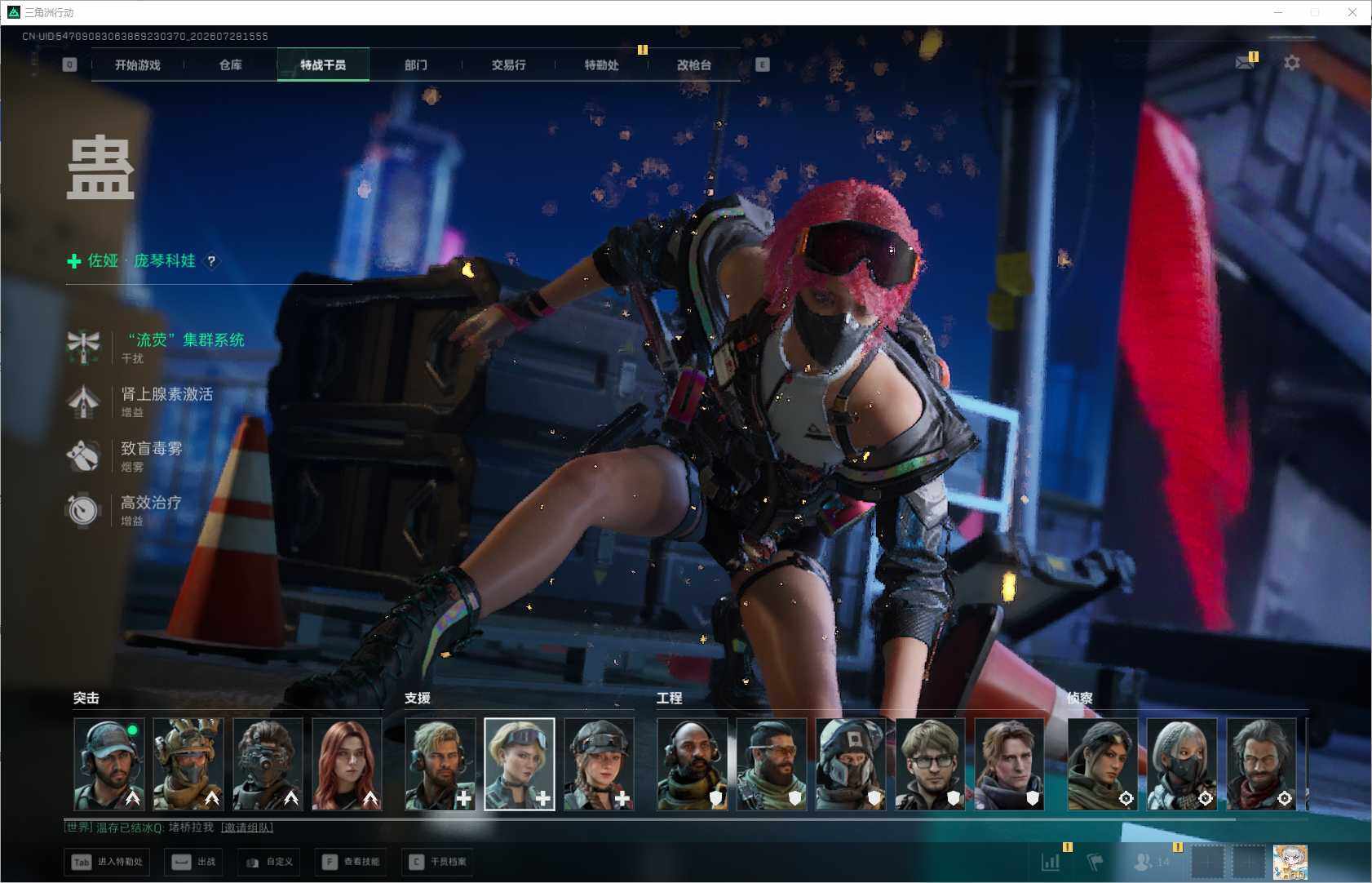This screenshot has width=1372, height=883.
Task: Click the 突击 category heading
Action: pyautogui.click(x=86, y=698)
